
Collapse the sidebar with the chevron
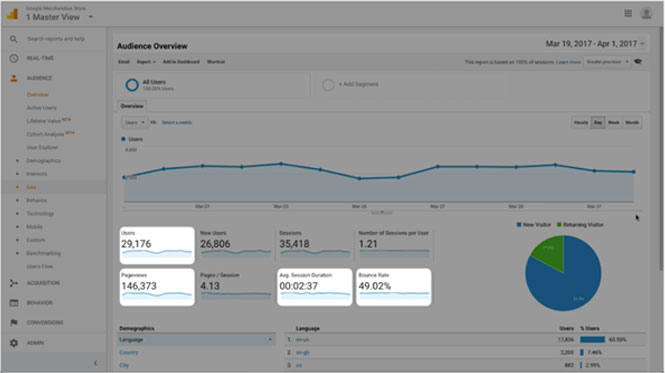[x=95, y=363]
